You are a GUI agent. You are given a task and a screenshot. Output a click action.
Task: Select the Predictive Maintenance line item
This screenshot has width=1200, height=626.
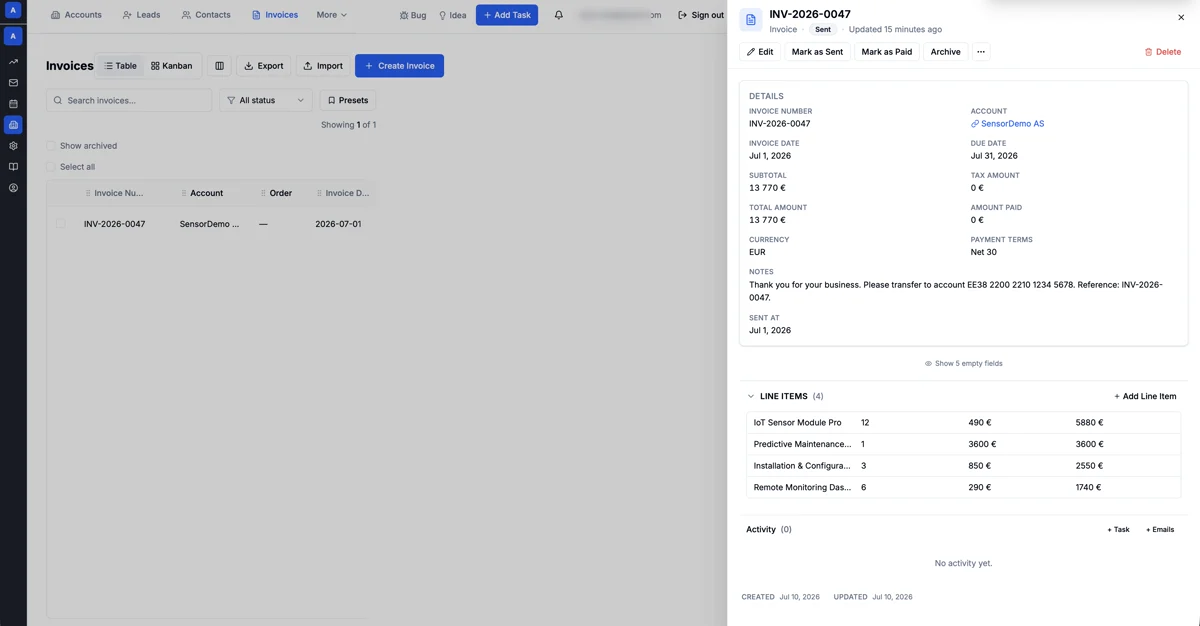point(964,444)
